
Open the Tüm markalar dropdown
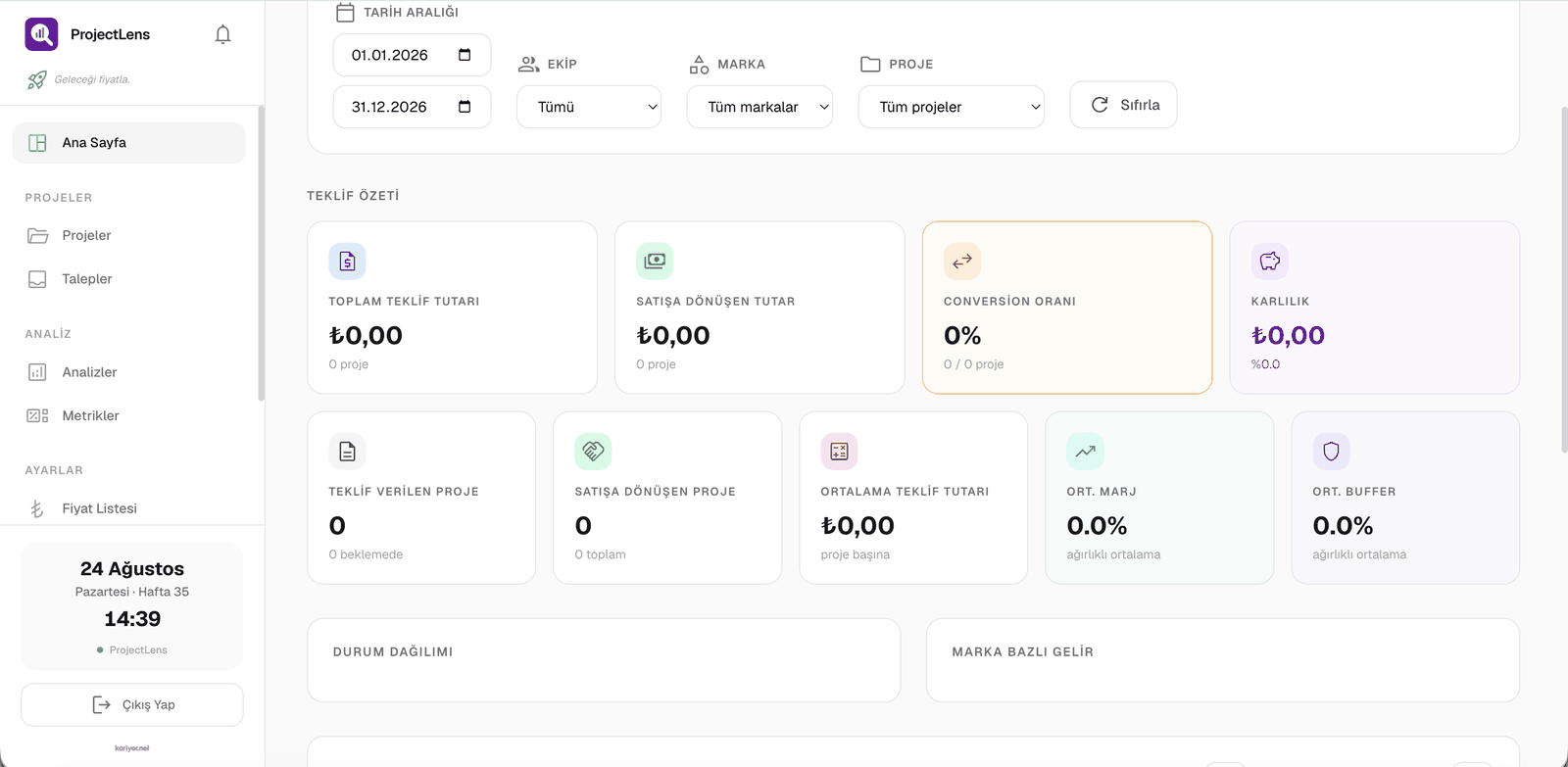[x=759, y=107]
